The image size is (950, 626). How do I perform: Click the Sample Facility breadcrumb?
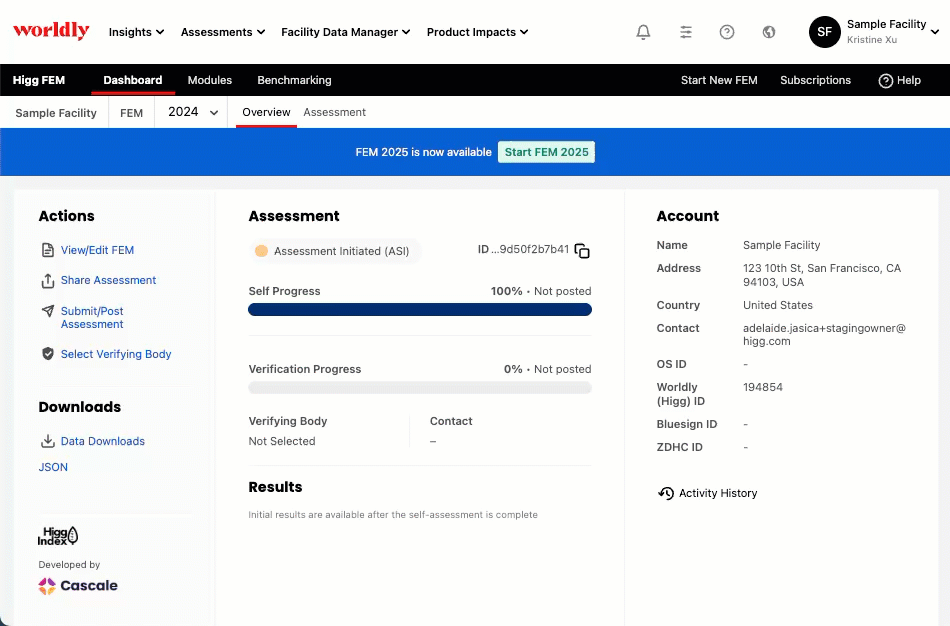pos(56,113)
